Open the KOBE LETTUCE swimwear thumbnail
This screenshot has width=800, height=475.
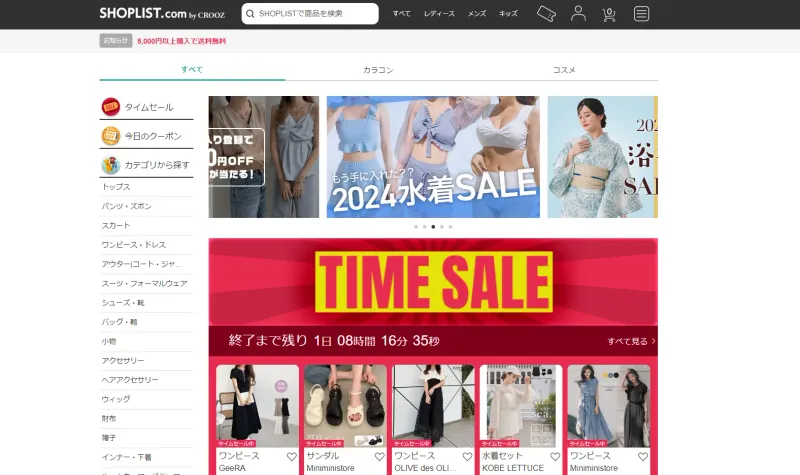521,406
